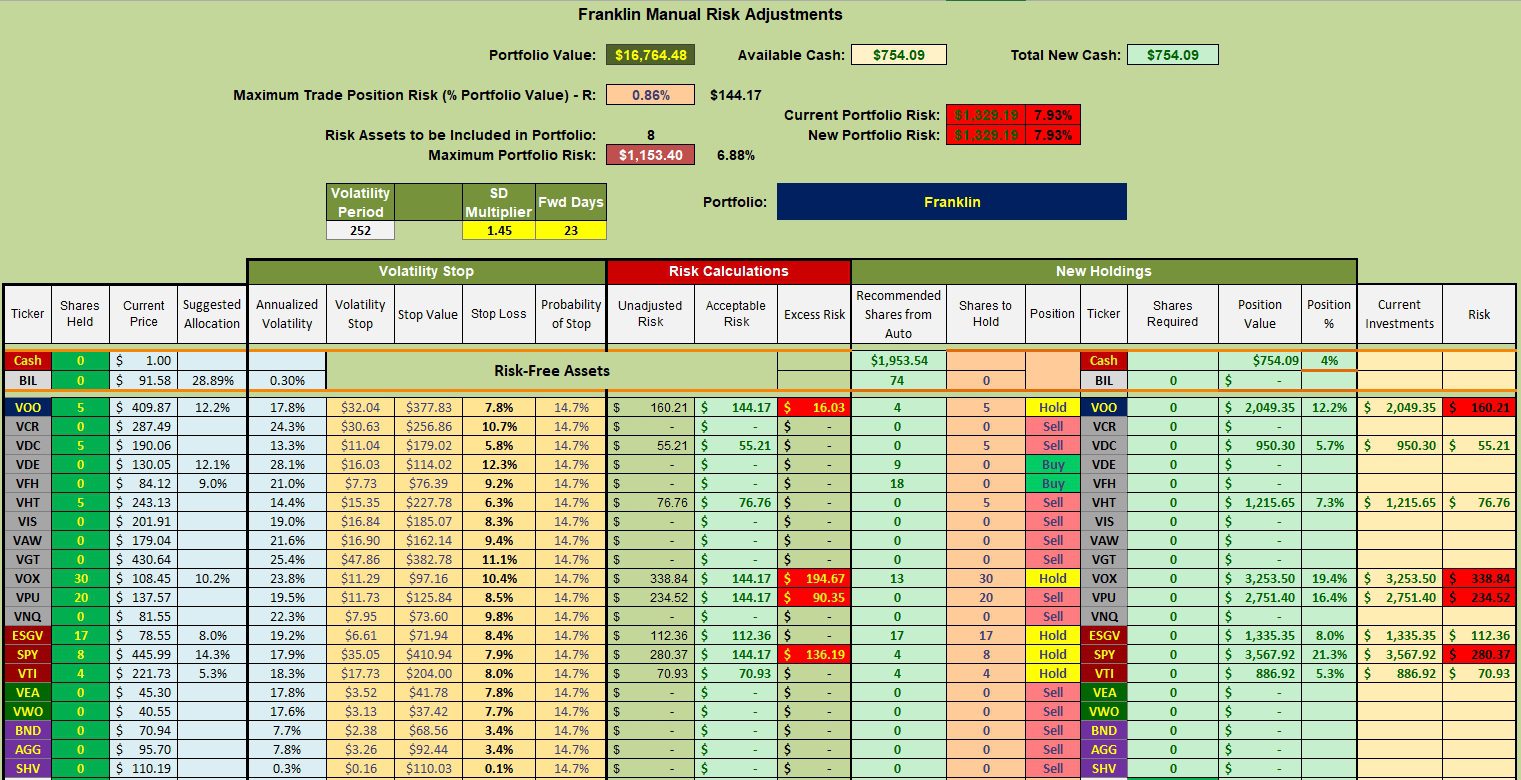Click the Risk-Free Assets label

pos(552,370)
